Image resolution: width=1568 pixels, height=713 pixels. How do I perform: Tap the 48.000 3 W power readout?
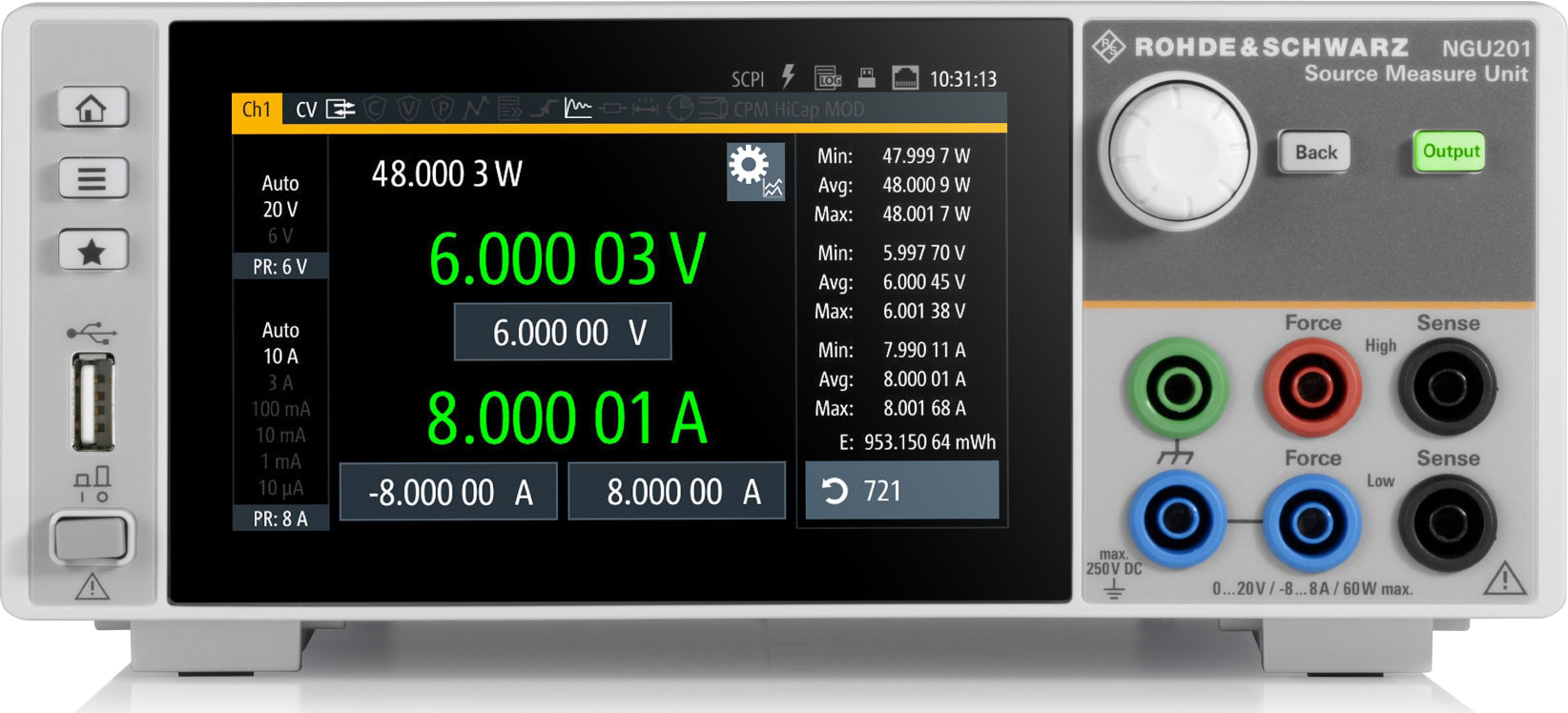[446, 173]
